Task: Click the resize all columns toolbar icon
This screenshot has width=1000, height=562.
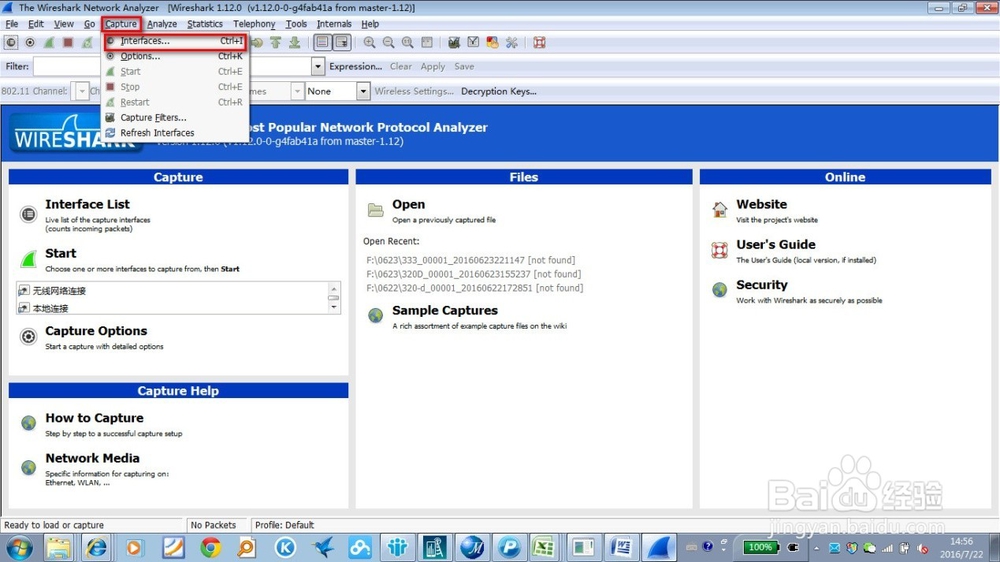Action: pyautogui.click(x=427, y=43)
